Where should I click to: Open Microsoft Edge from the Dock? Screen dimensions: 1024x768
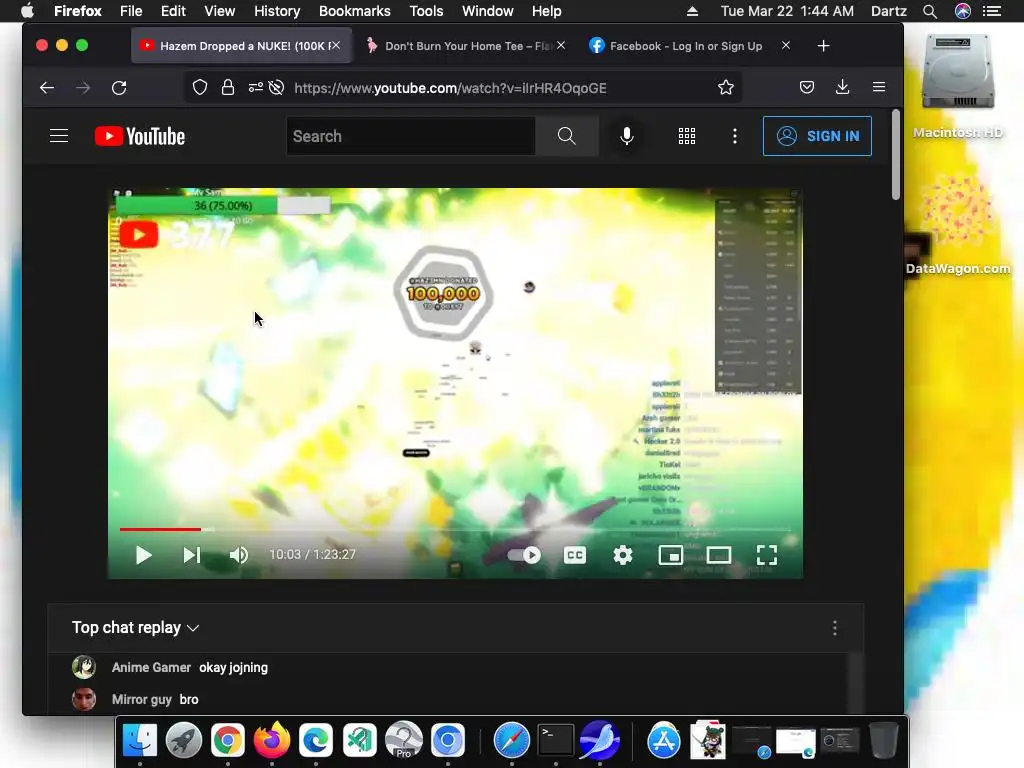[316, 740]
